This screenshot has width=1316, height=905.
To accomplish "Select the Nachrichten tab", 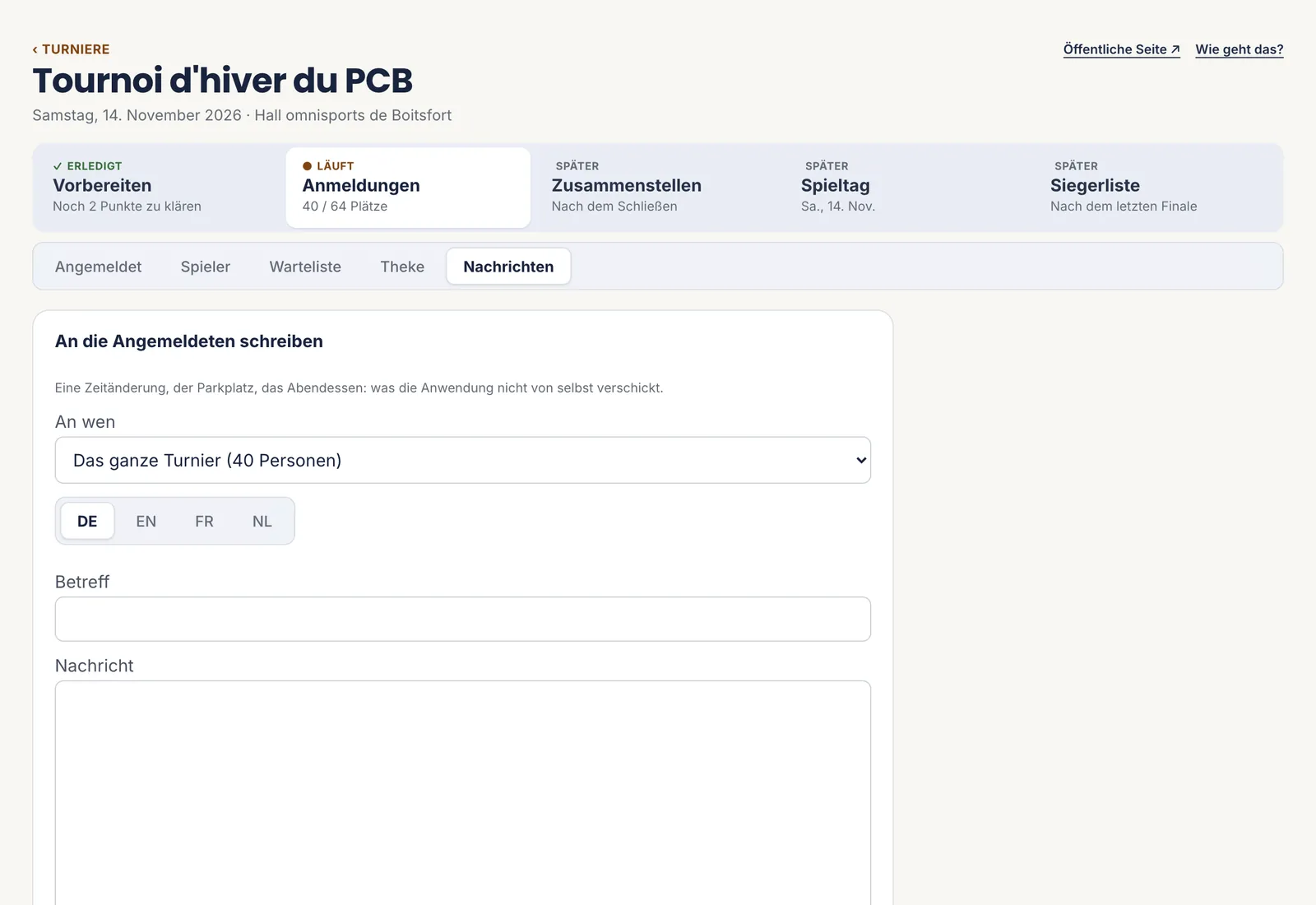I will click(508, 267).
